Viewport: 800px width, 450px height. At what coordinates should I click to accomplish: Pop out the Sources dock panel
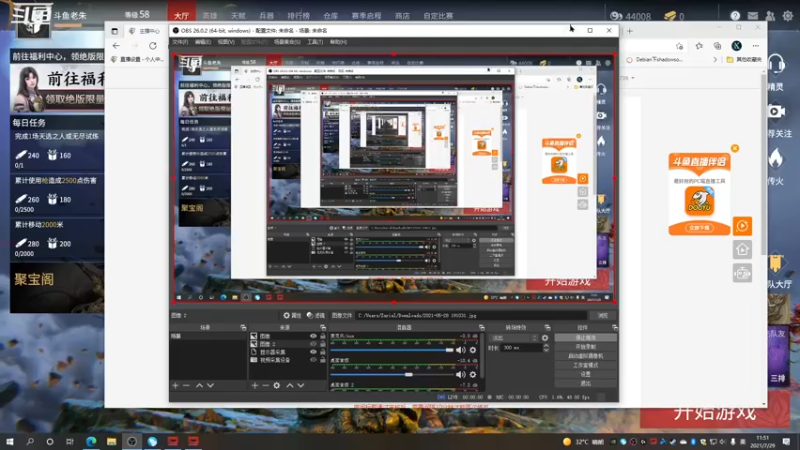tap(322, 328)
